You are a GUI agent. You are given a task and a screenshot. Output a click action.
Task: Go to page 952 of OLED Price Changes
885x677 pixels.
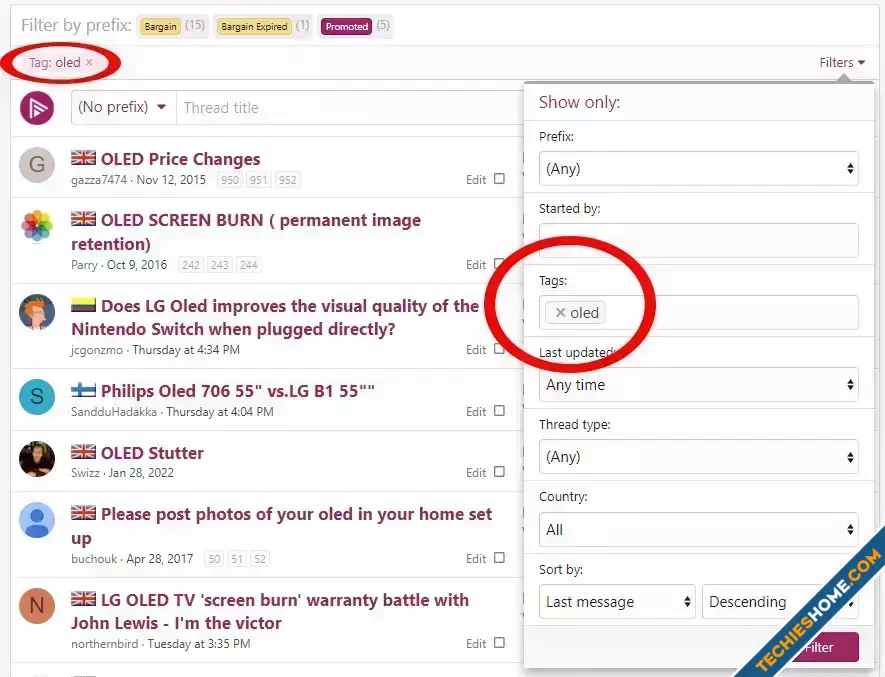287,180
